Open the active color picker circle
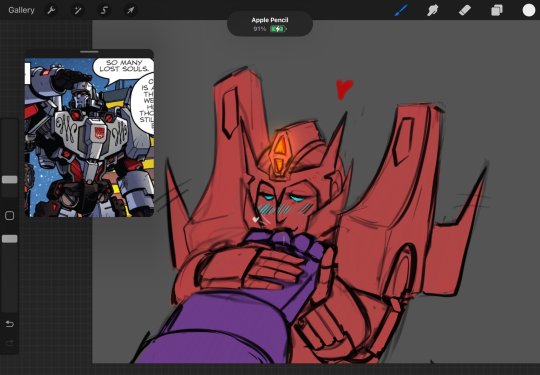The width and height of the screenshot is (540, 375). 529,10
